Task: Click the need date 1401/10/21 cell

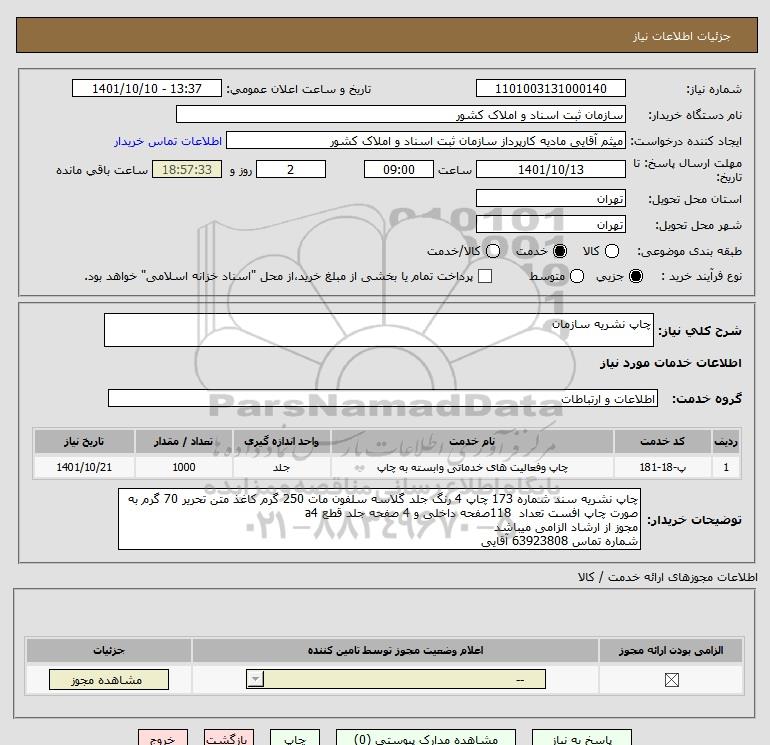Action: (84, 467)
